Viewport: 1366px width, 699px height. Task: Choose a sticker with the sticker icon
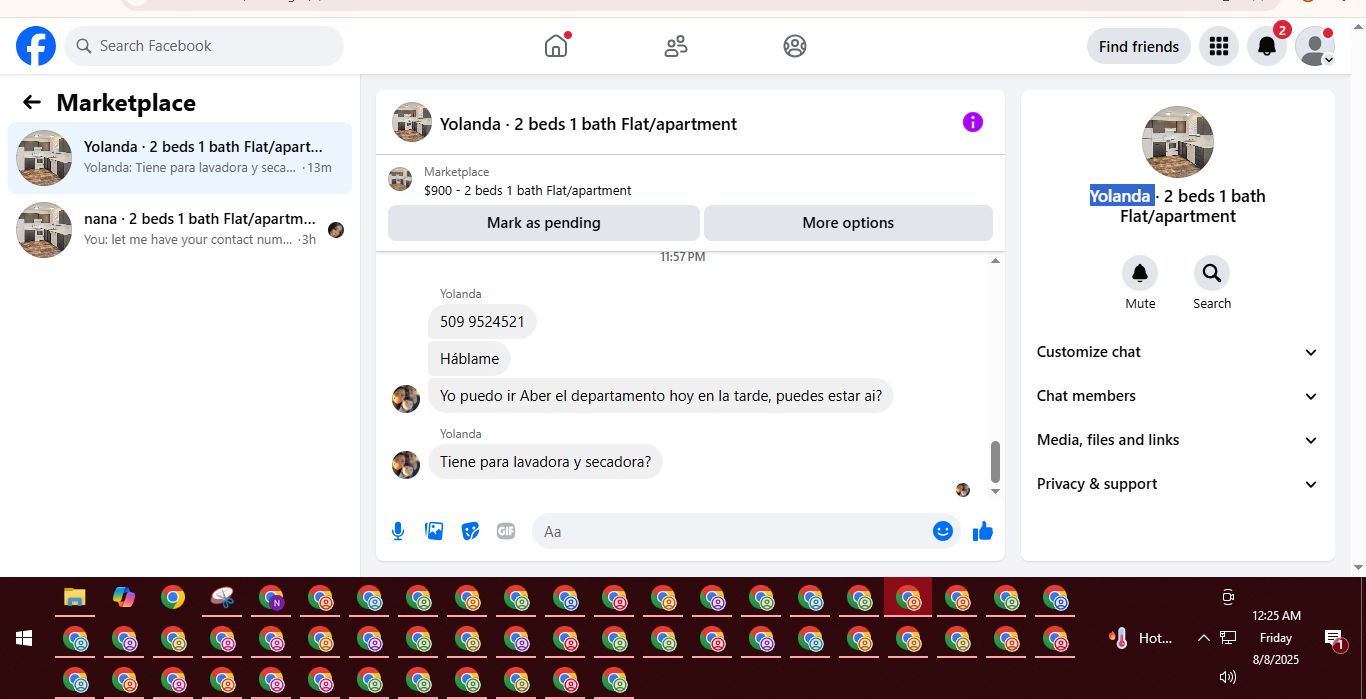click(x=470, y=531)
